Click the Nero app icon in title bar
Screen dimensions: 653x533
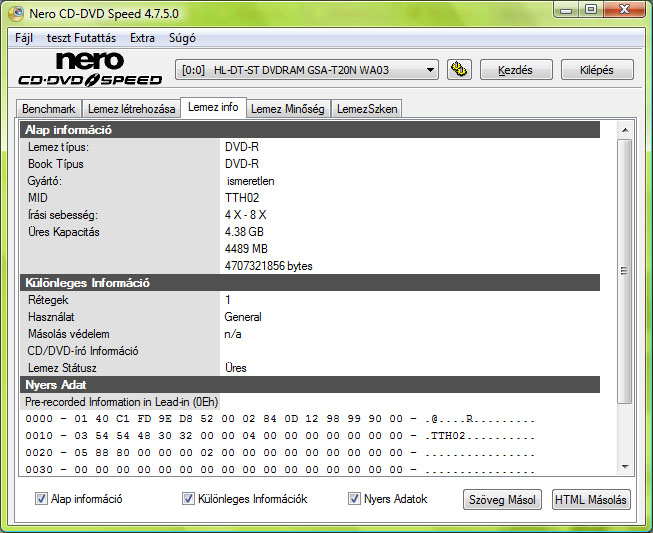16,13
